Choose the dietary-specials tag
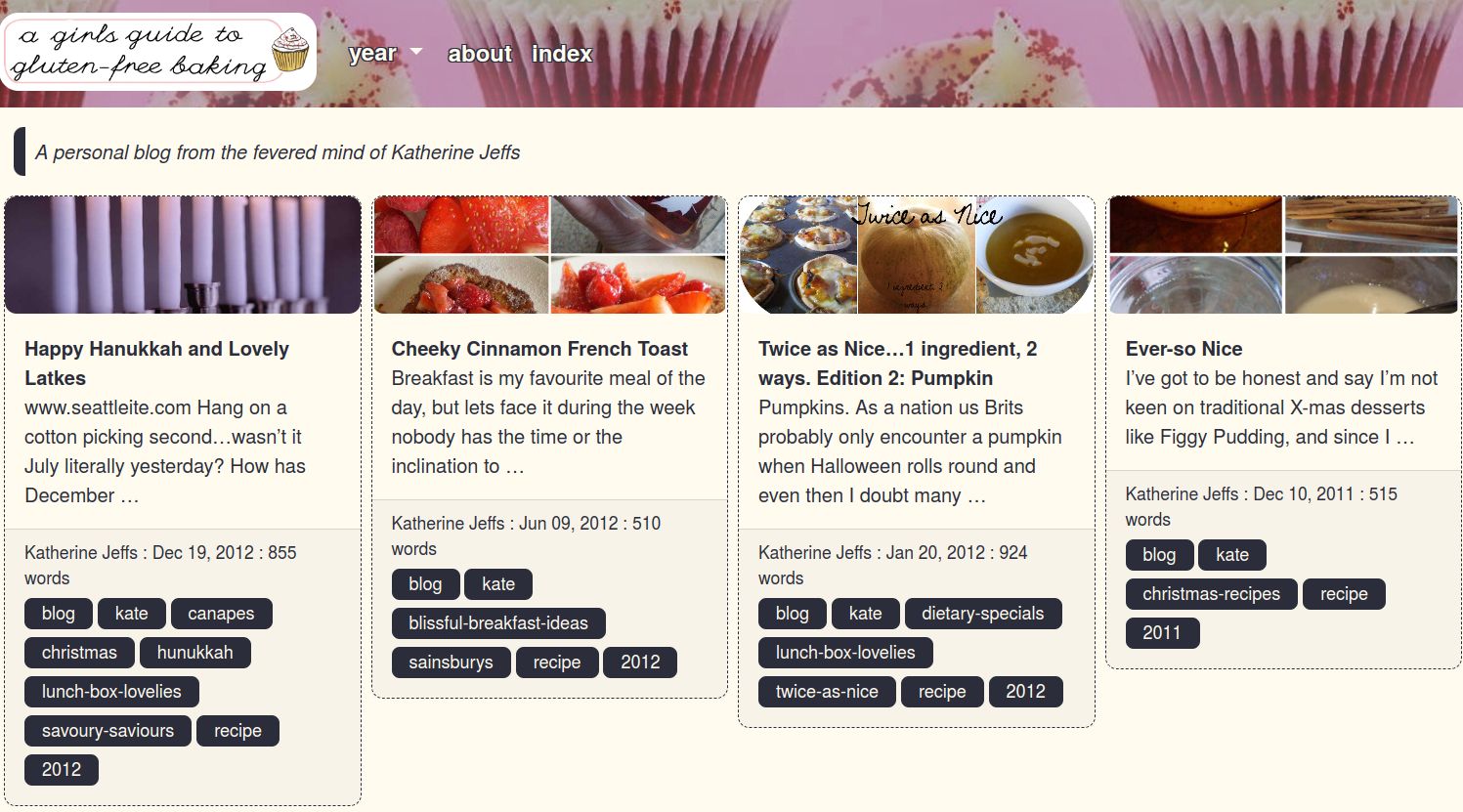This screenshot has width=1463, height=812. pyautogui.click(x=982, y=614)
